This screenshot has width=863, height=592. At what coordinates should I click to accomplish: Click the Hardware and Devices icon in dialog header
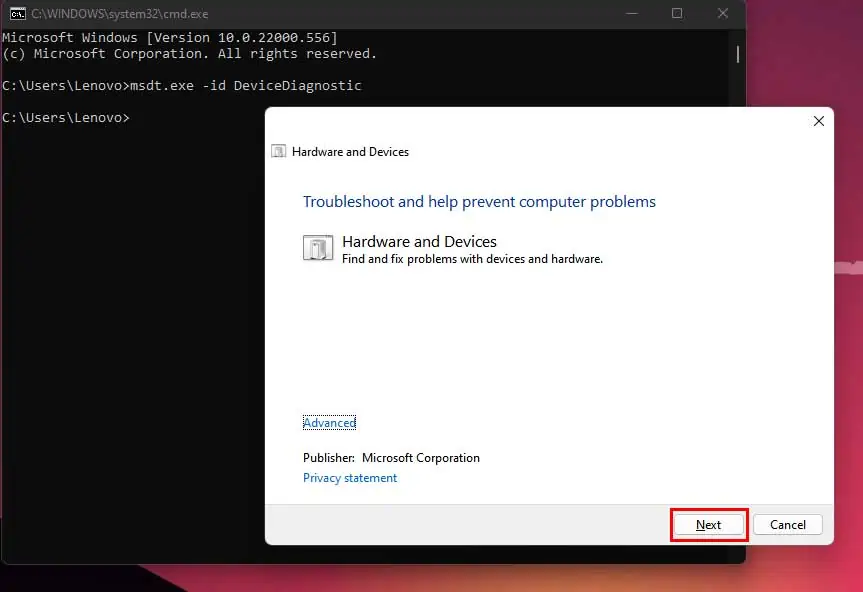point(277,151)
